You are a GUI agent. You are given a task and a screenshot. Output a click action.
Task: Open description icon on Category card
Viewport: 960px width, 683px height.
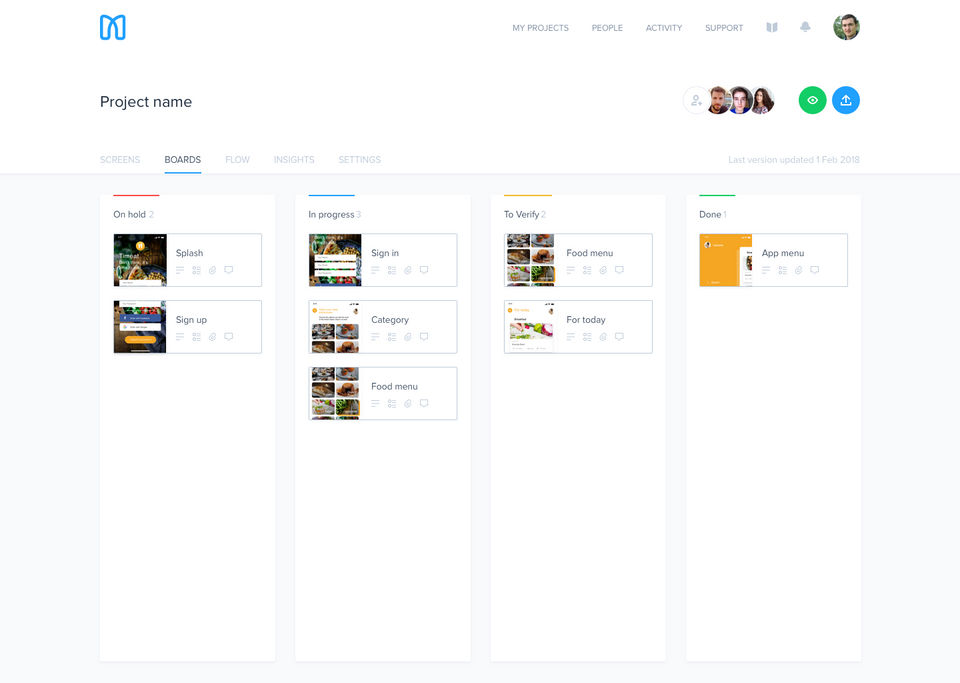tap(375, 337)
